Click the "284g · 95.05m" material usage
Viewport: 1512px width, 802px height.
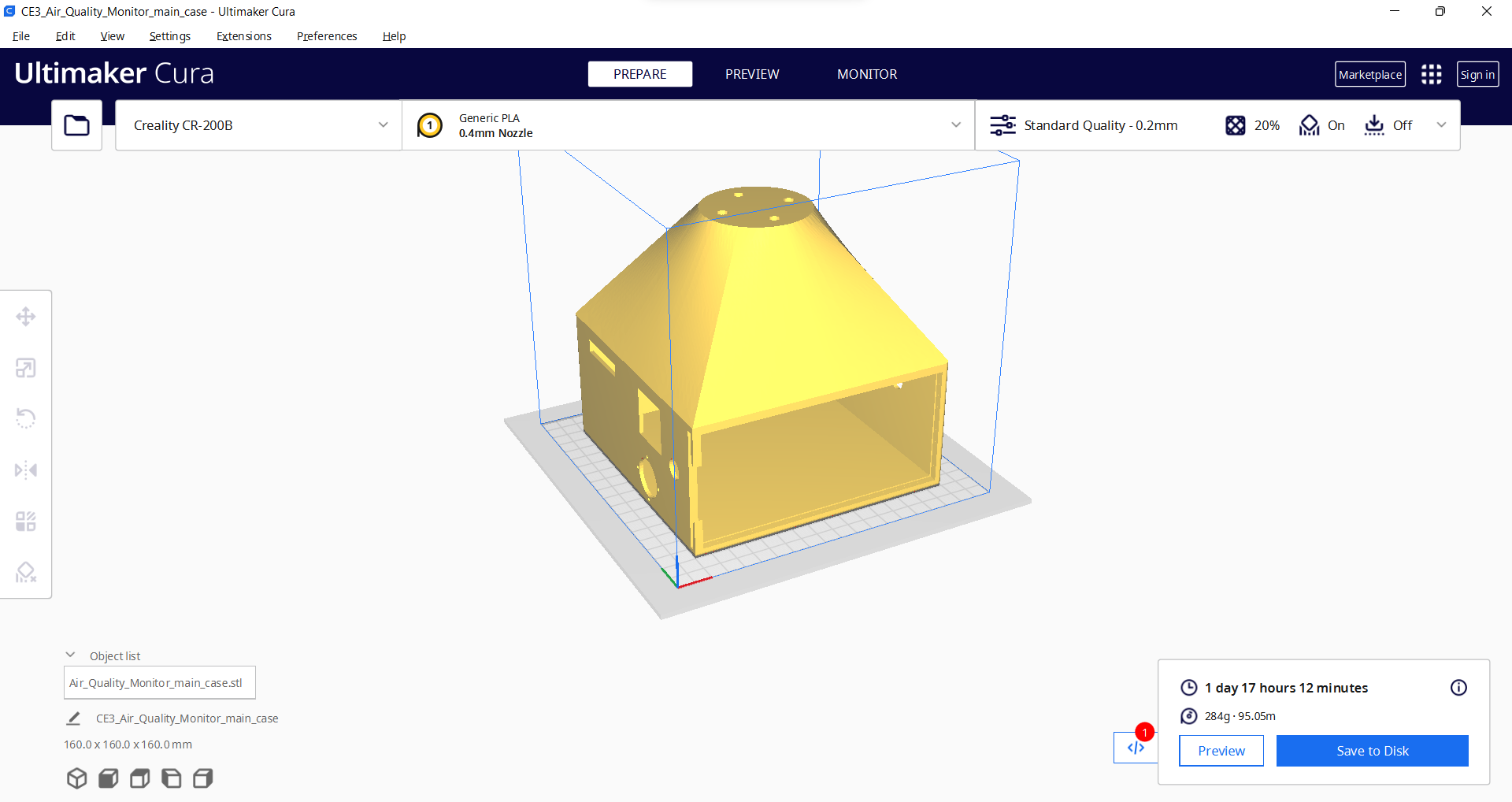1240,716
